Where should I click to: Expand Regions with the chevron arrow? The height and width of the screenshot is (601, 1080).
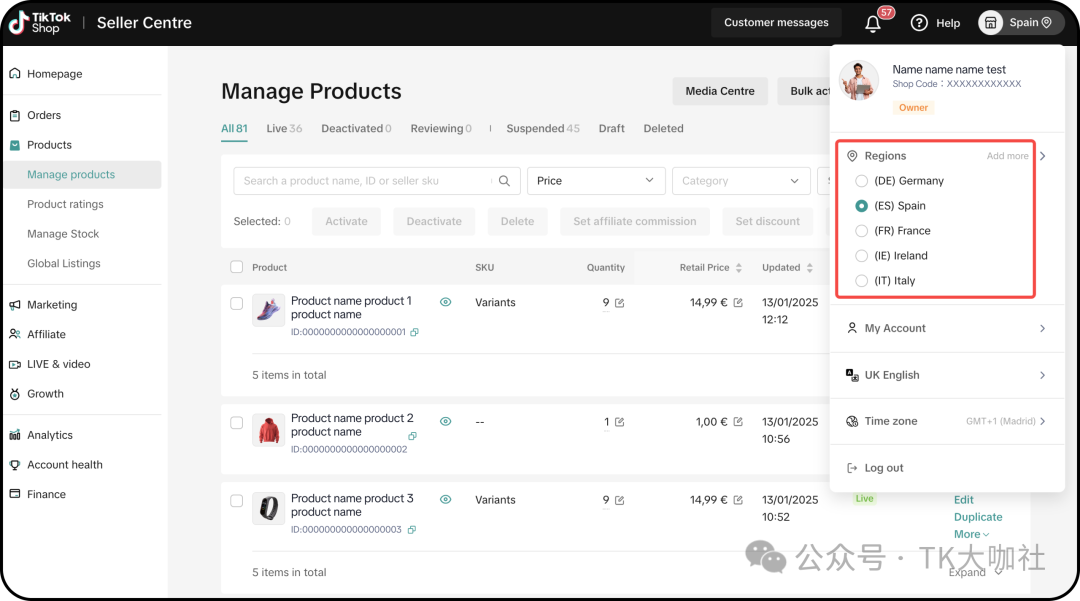pos(1043,156)
